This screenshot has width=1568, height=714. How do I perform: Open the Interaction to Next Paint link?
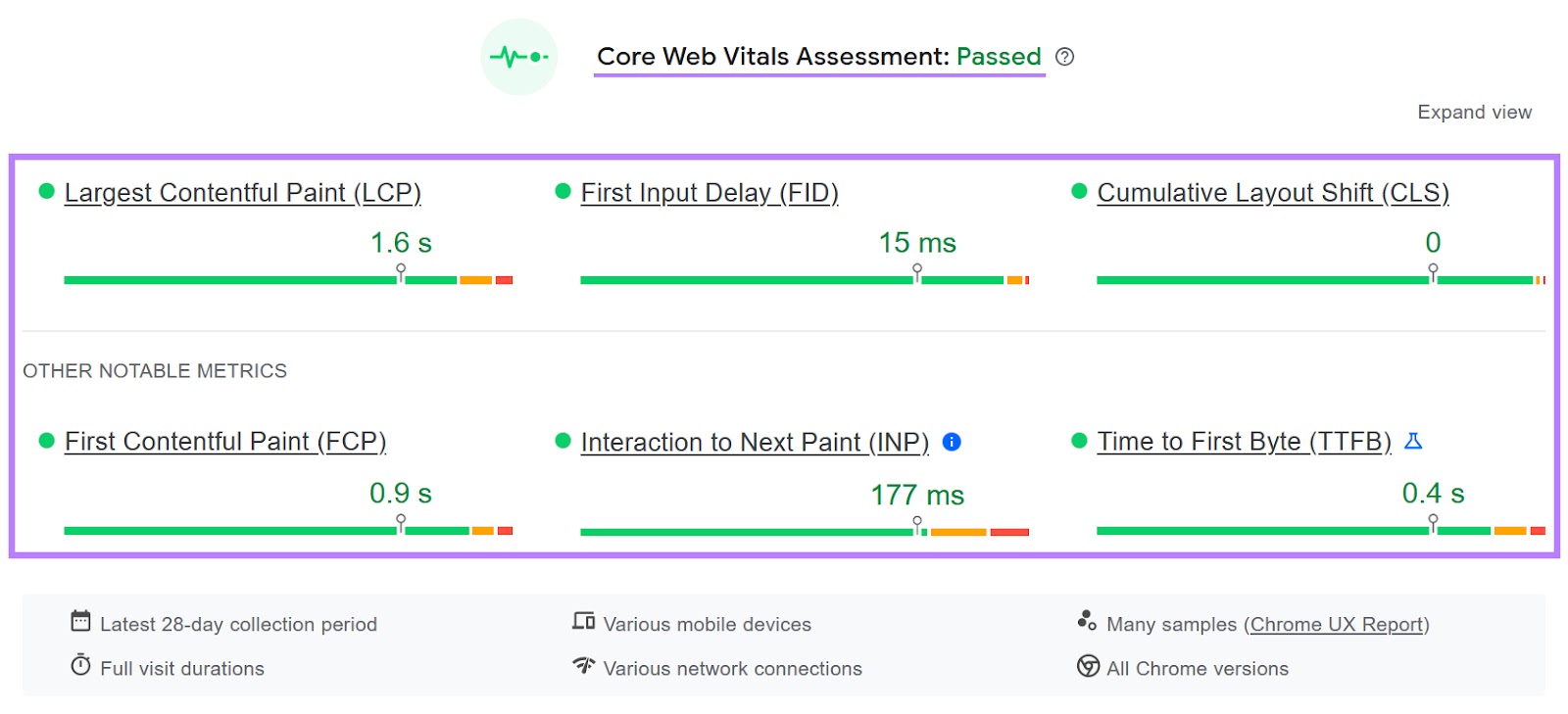click(x=756, y=443)
